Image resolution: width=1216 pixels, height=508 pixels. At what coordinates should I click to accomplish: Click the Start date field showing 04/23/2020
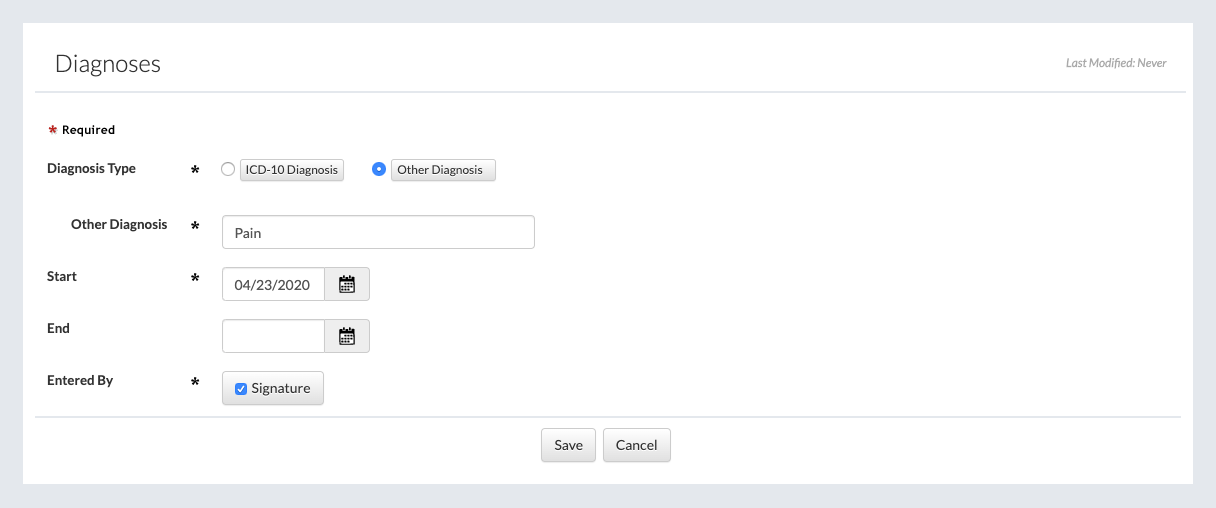click(273, 284)
